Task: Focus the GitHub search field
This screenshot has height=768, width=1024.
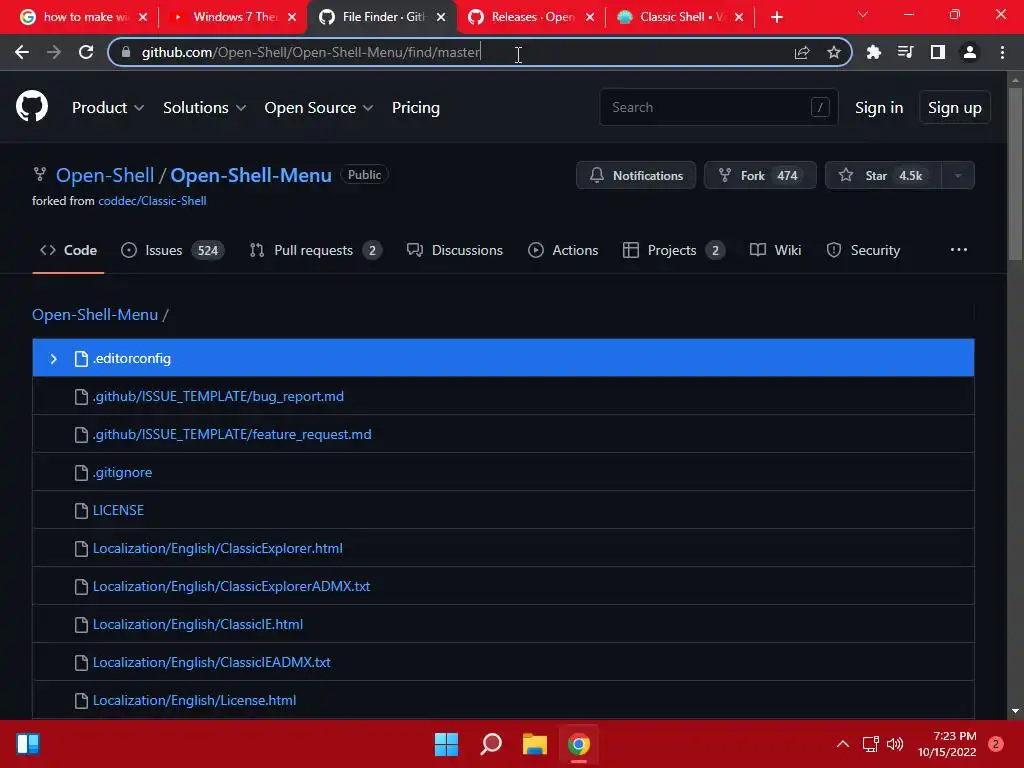Action: (x=718, y=107)
